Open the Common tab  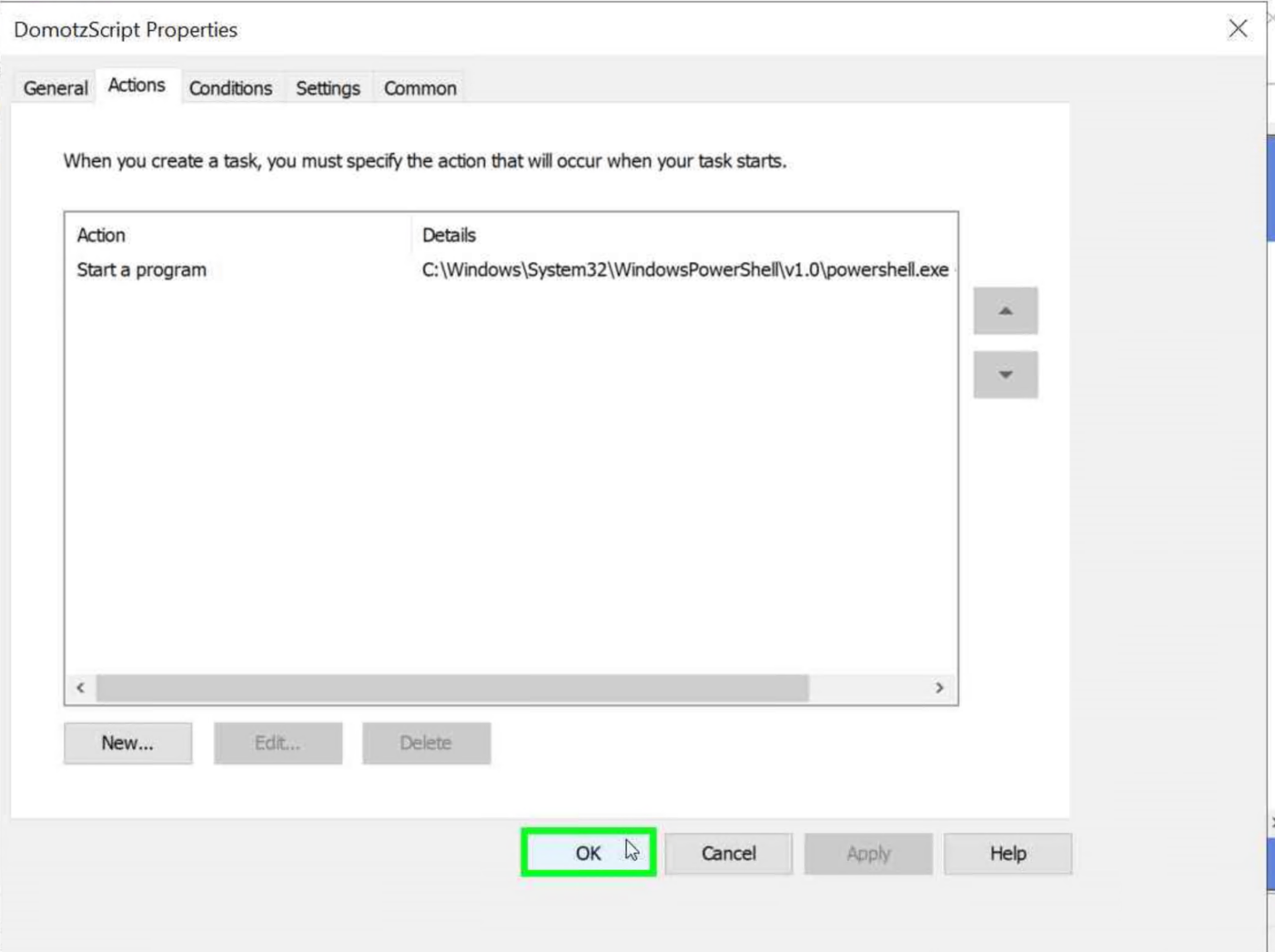click(419, 87)
